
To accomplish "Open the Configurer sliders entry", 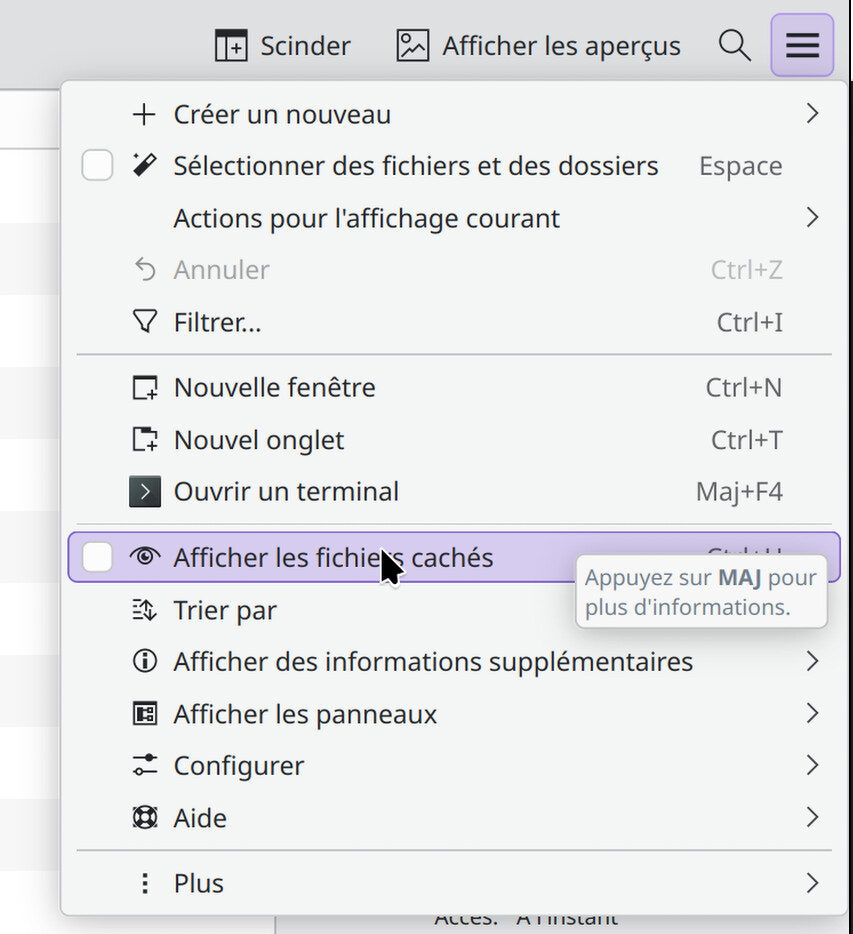I will [454, 765].
